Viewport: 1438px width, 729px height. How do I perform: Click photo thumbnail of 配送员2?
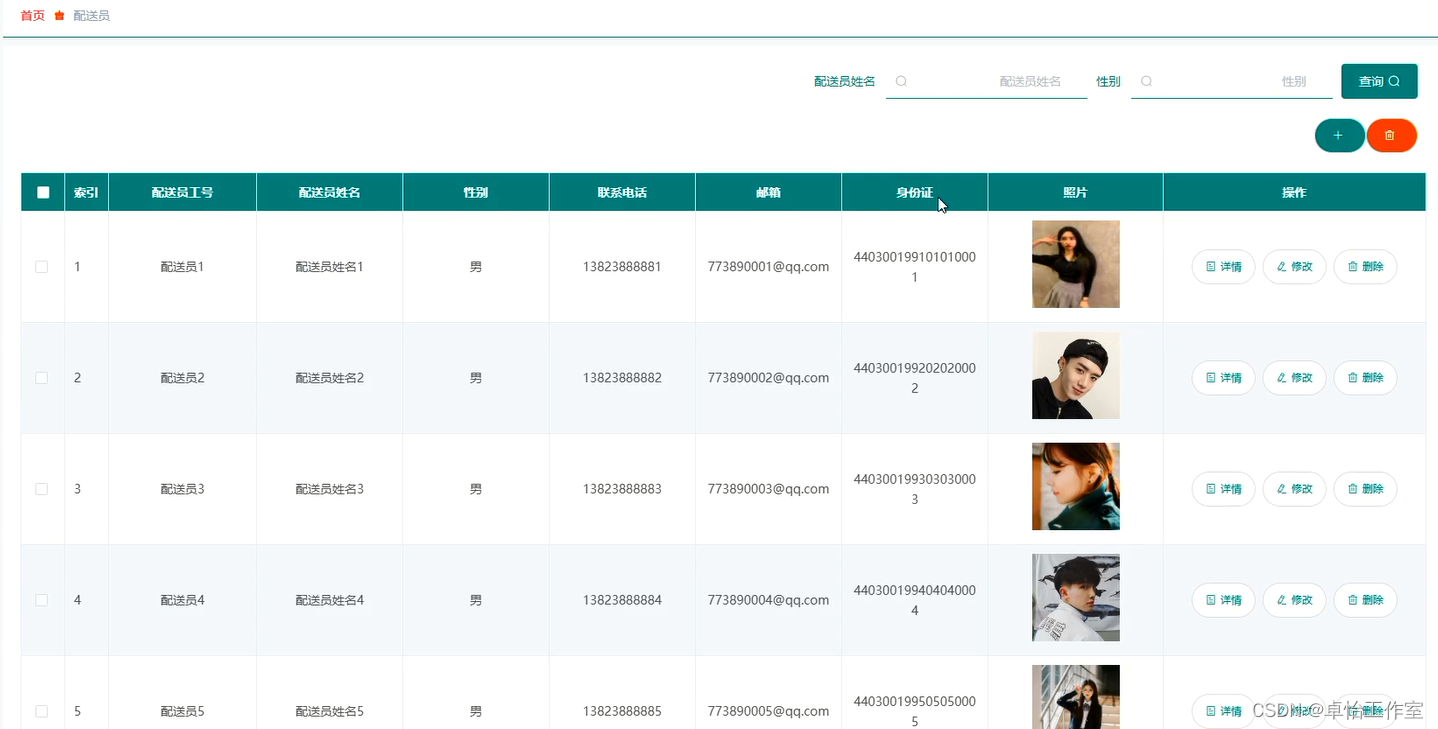1075,375
